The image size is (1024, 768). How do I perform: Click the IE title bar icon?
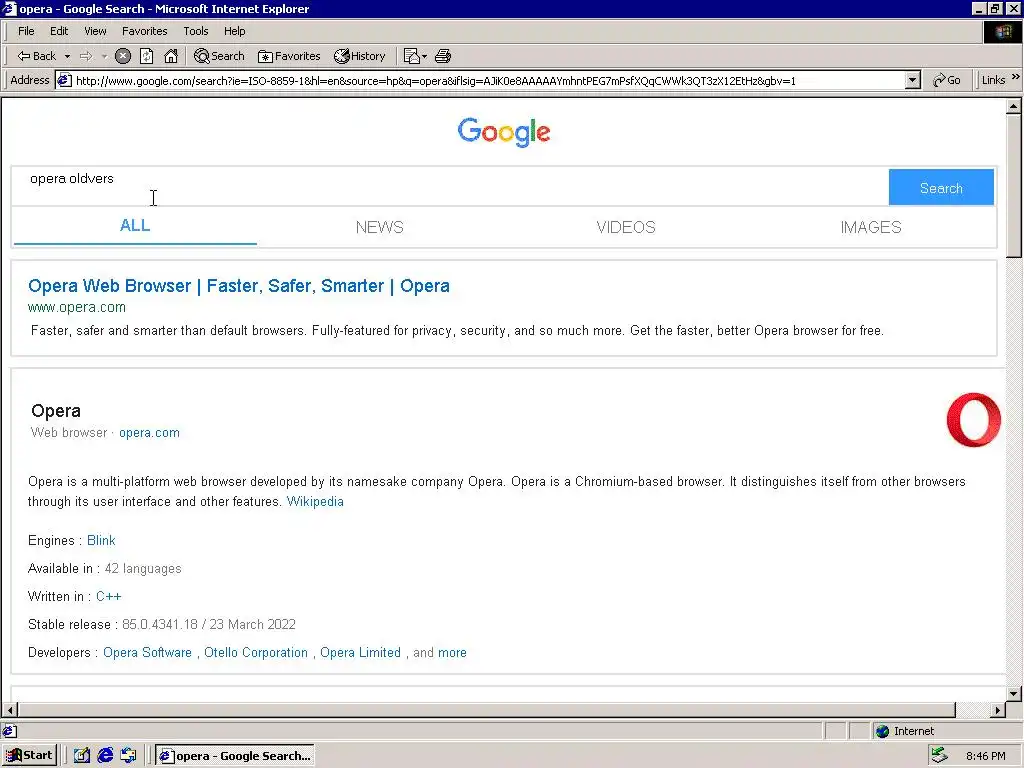pyautogui.click(x=9, y=8)
